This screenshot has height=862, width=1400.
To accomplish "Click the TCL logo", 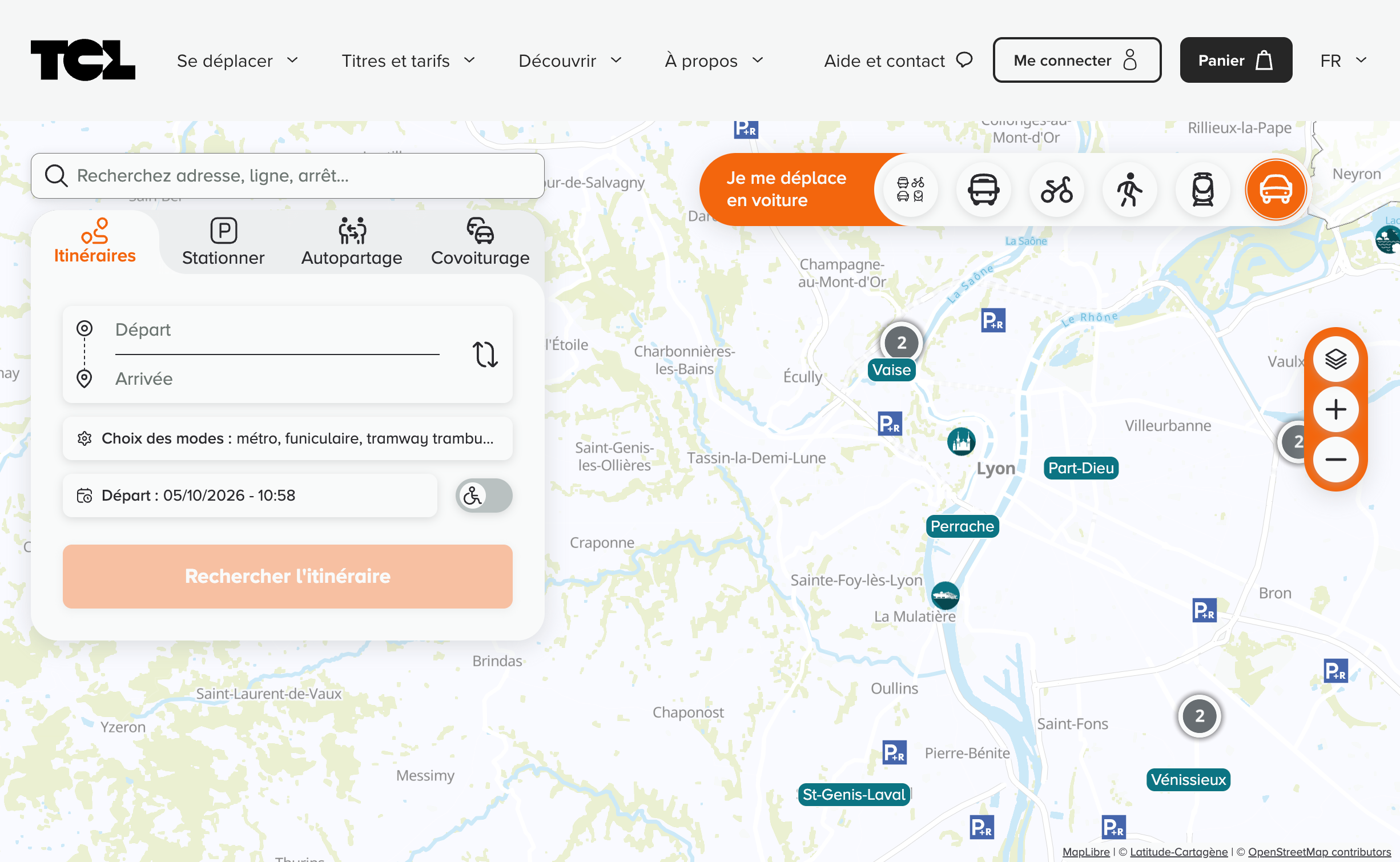I will coord(83,60).
